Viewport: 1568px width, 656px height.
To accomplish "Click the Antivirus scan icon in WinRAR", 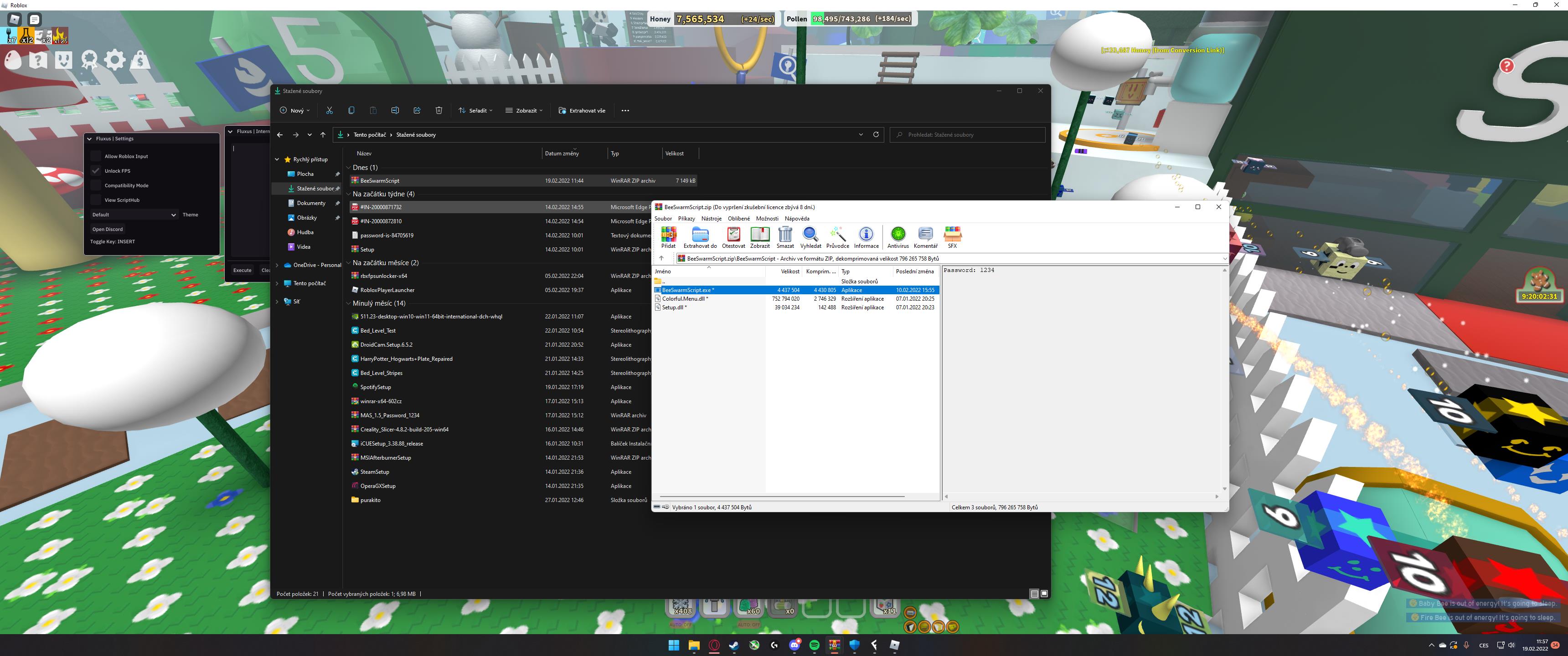I will click(898, 236).
